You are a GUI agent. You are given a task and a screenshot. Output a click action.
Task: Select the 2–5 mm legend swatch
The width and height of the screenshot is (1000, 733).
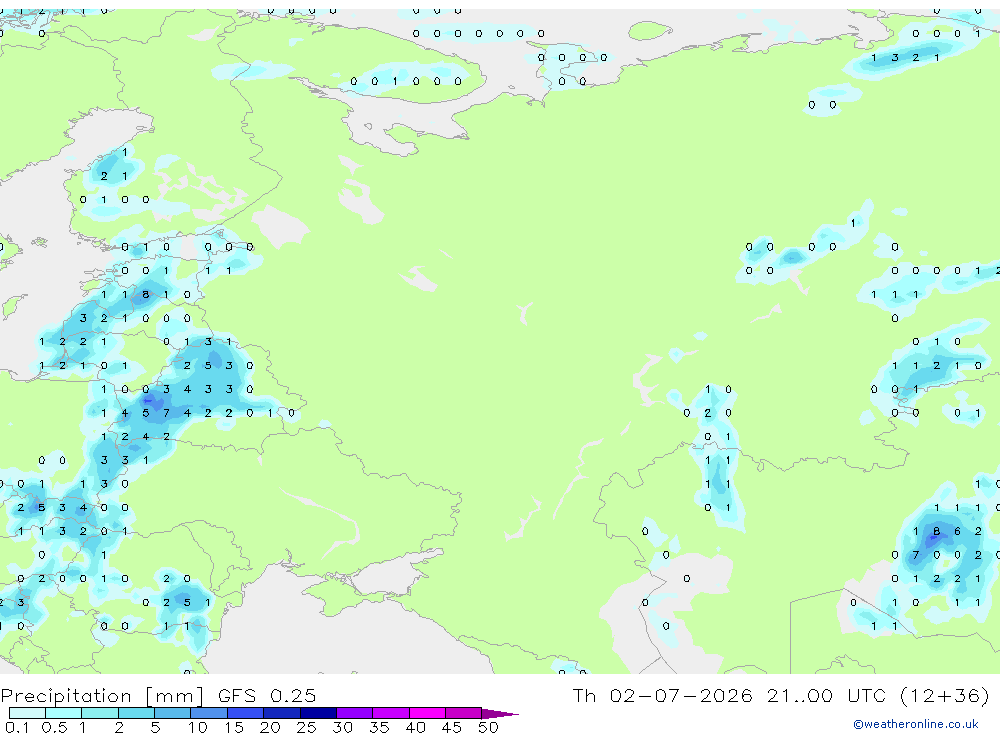click(x=136, y=713)
